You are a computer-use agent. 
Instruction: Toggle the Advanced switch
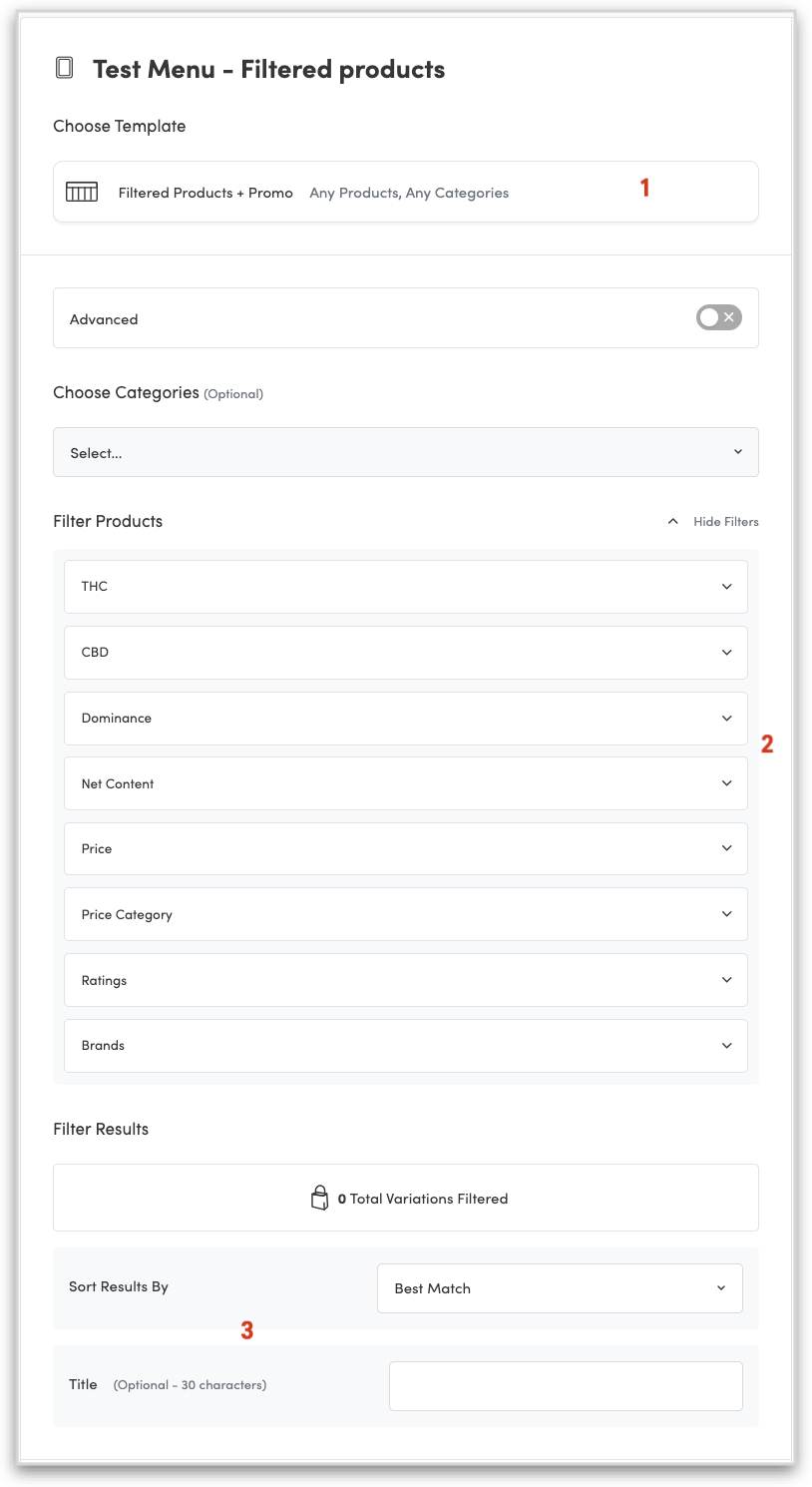(x=718, y=318)
